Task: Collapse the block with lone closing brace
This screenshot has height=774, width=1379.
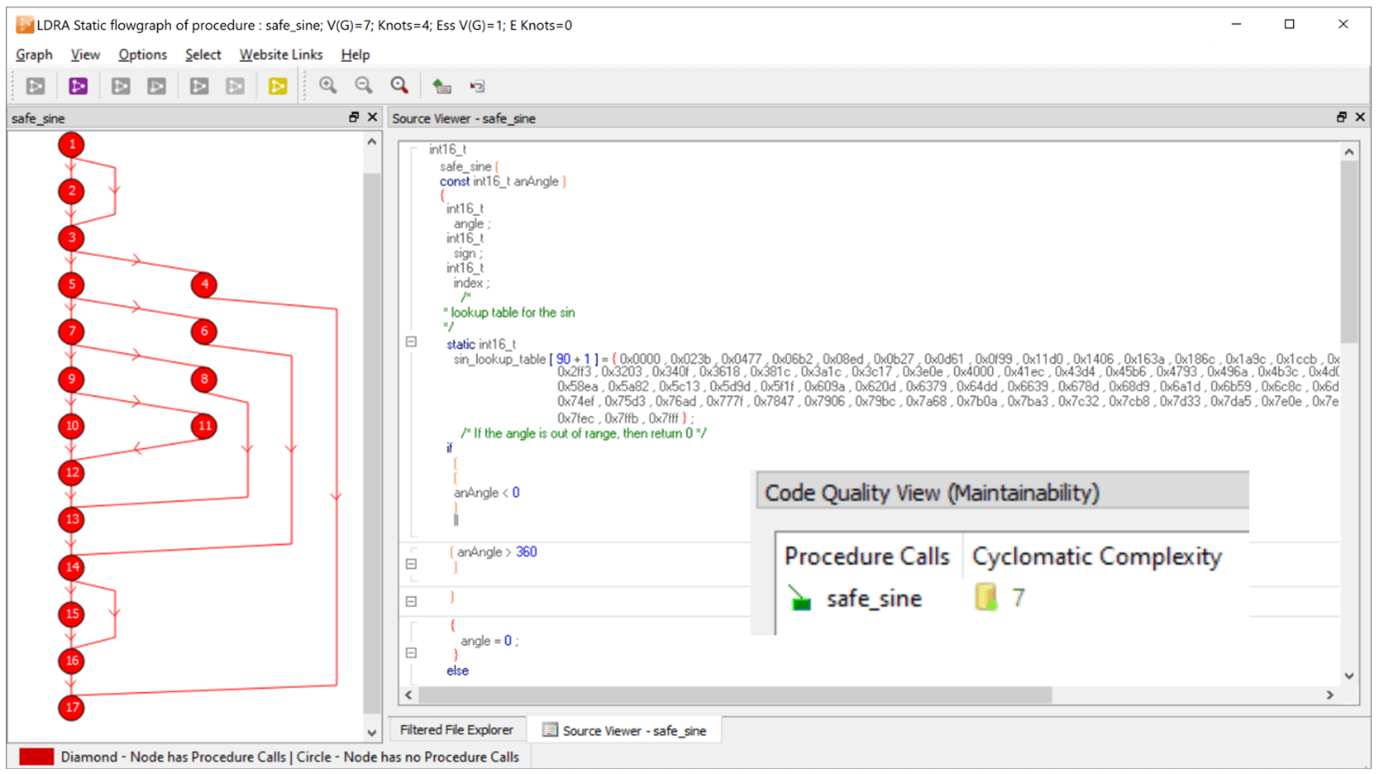Action: (x=411, y=601)
